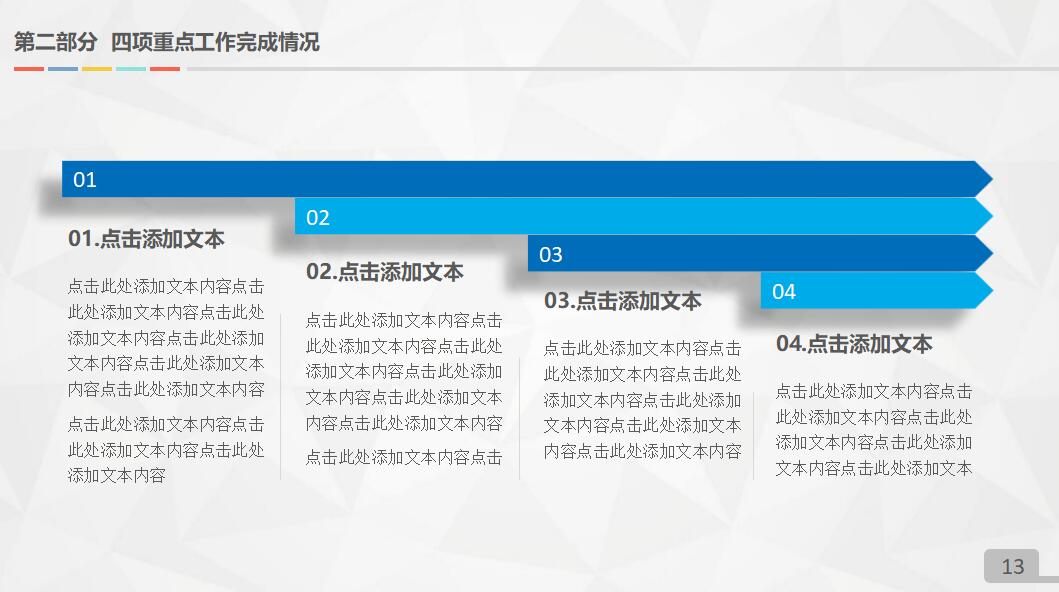Click the second body paragraph under heading 01
The width and height of the screenshot is (1059, 592).
point(166,450)
